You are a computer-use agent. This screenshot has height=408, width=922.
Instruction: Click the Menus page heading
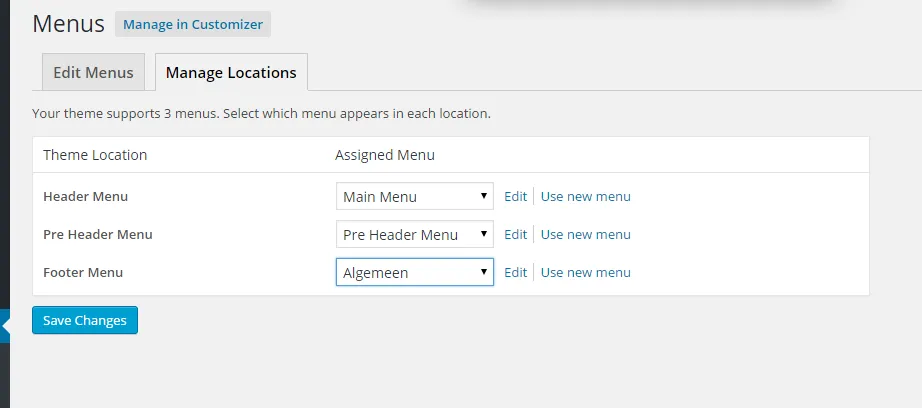point(68,24)
